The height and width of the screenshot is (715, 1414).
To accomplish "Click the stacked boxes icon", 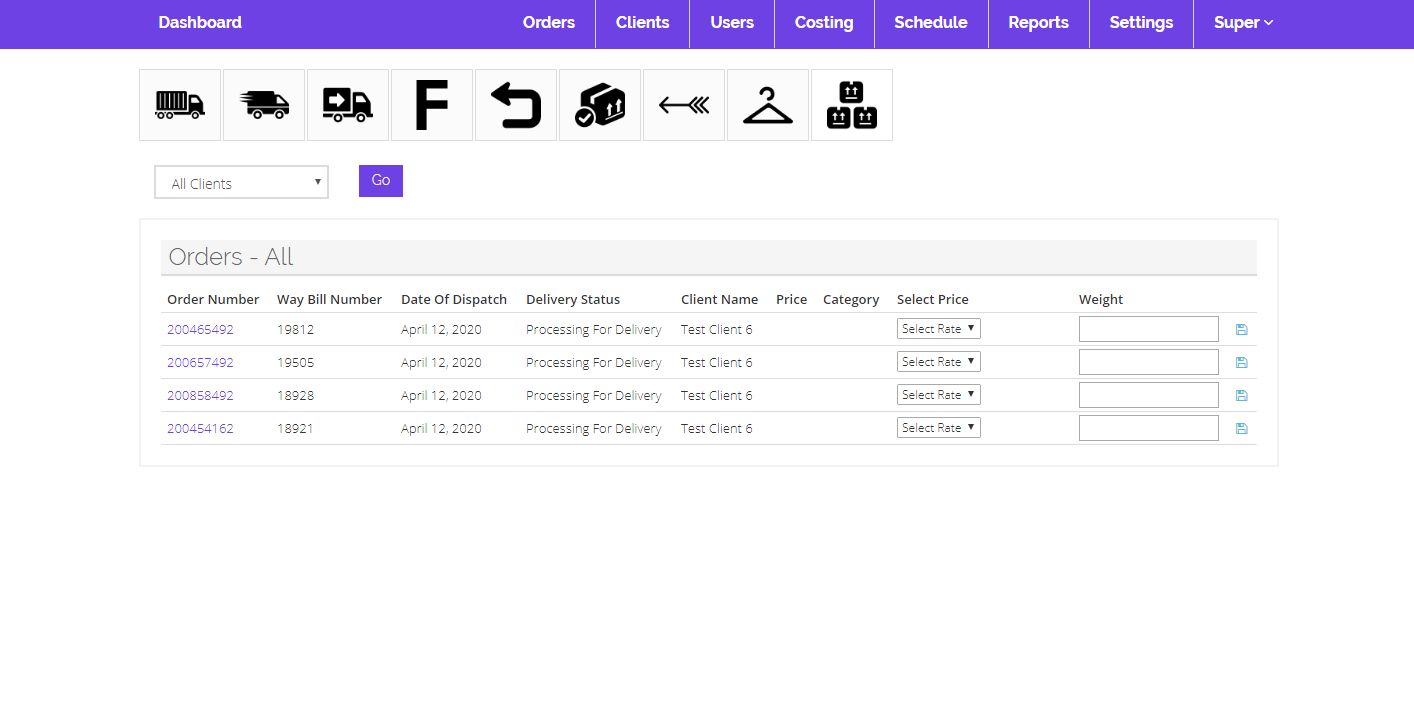I will [x=852, y=105].
